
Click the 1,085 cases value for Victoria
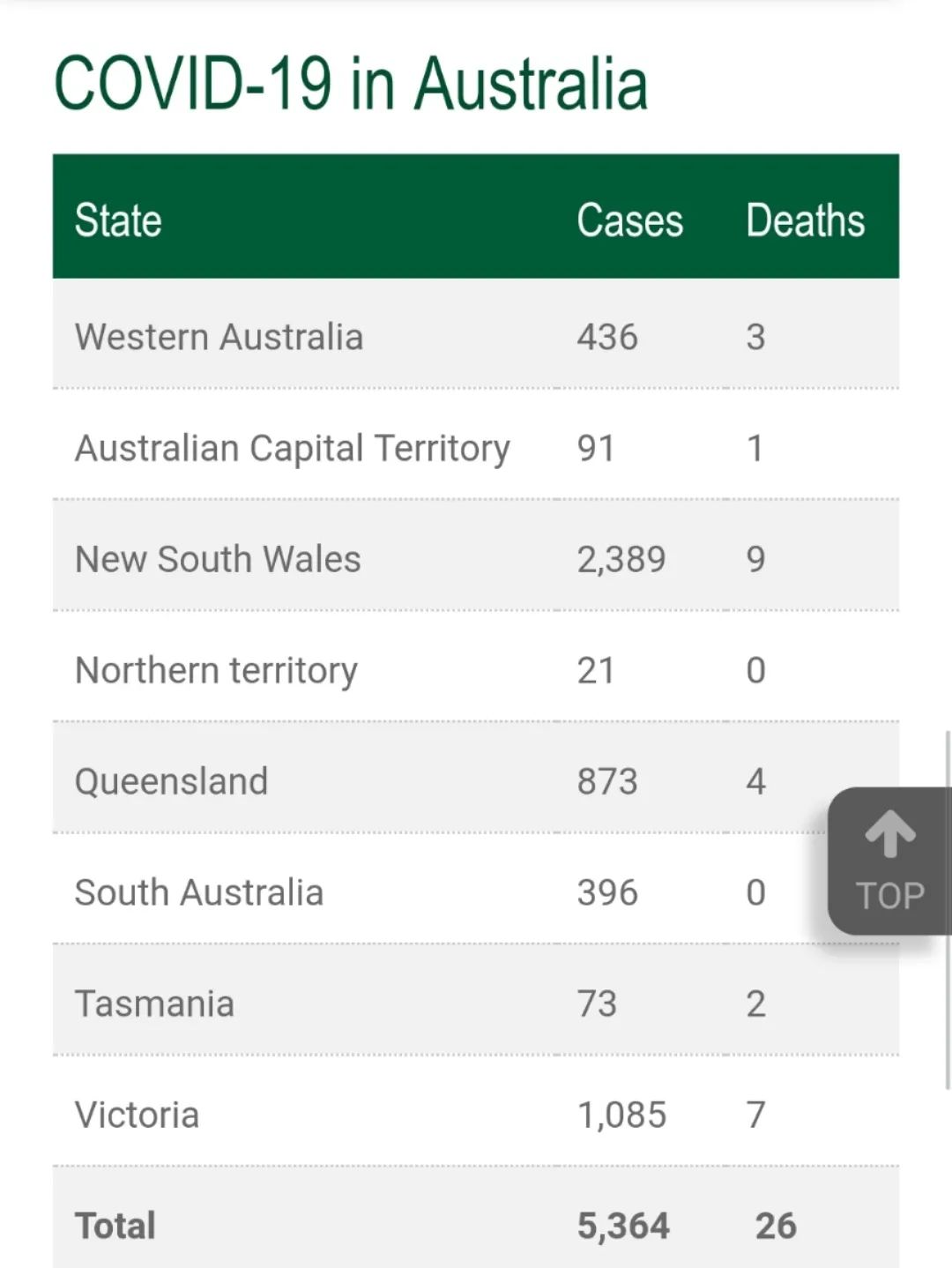pos(621,1115)
